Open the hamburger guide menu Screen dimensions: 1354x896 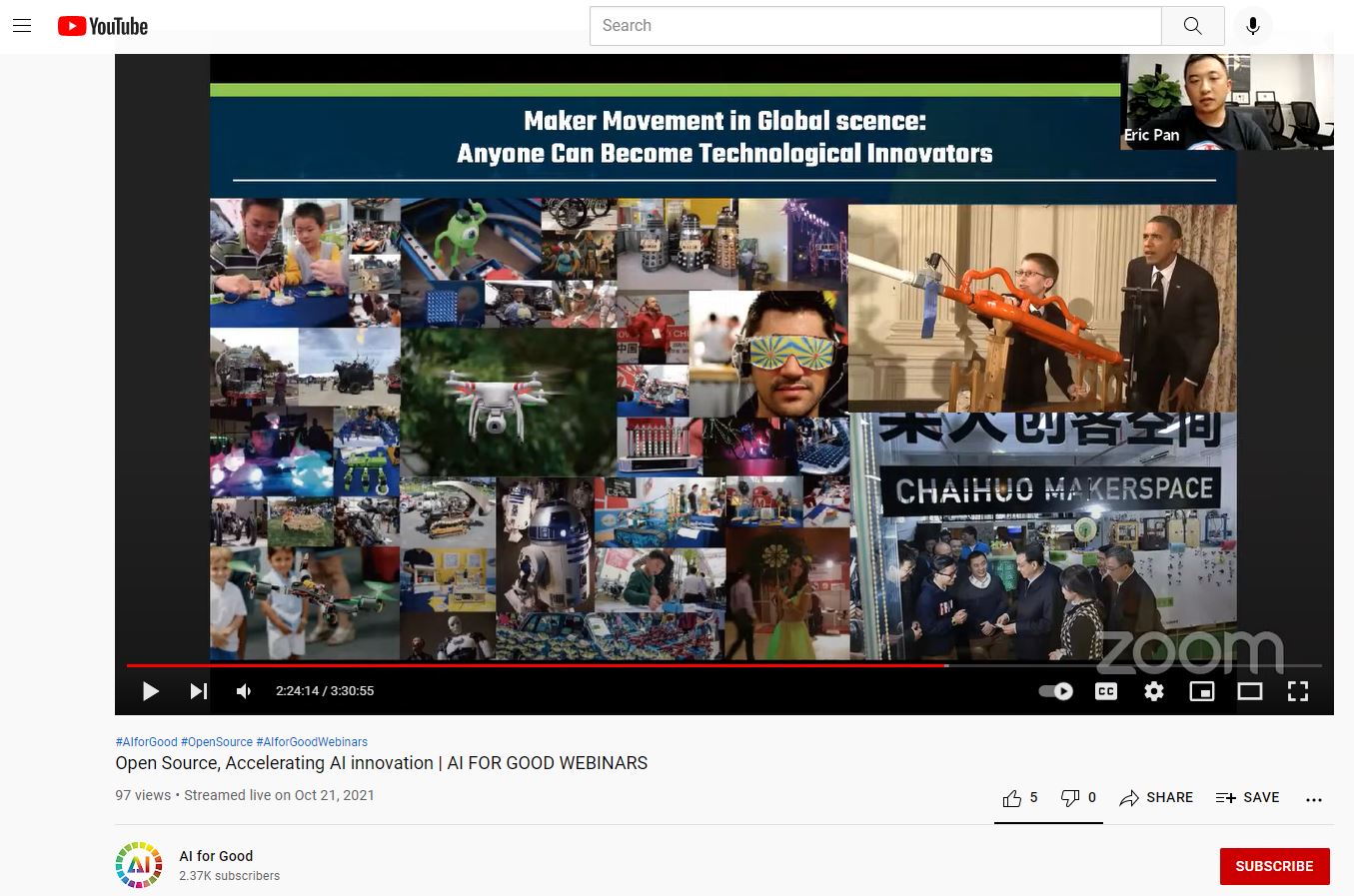22,26
